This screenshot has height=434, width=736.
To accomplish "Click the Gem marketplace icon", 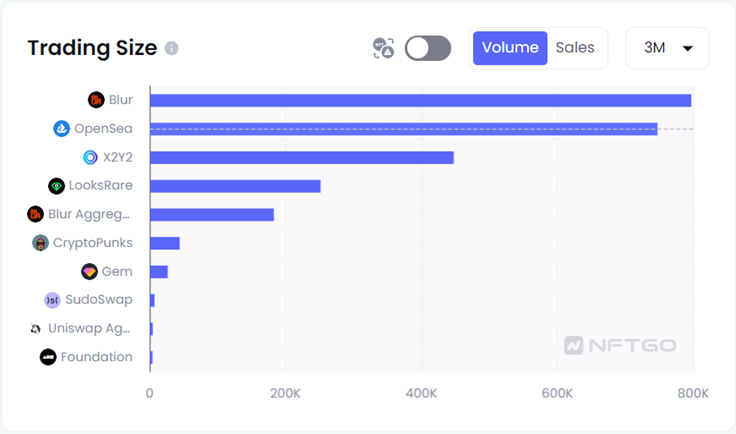I will click(89, 272).
